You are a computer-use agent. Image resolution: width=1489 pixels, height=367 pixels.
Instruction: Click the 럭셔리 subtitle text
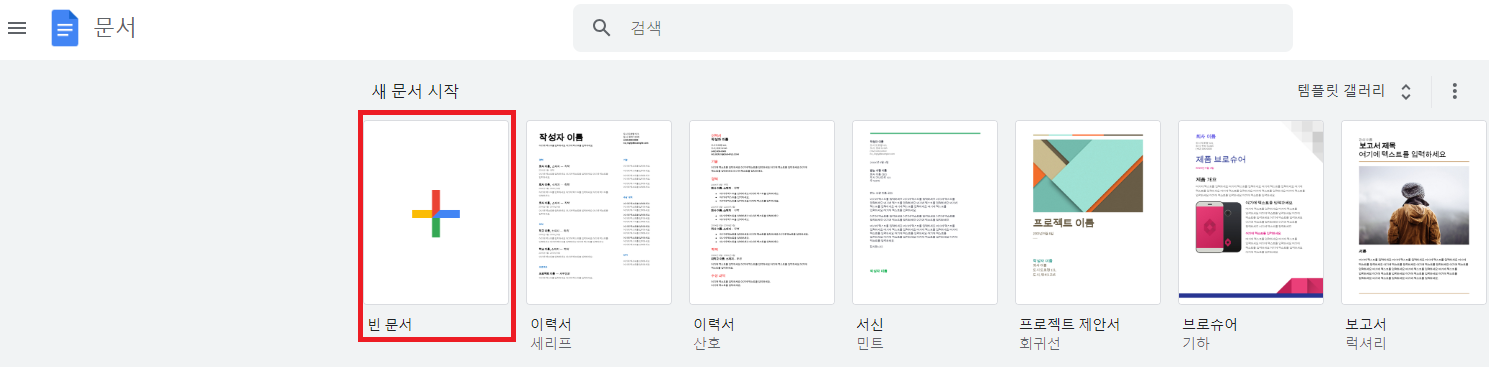(x=1366, y=344)
